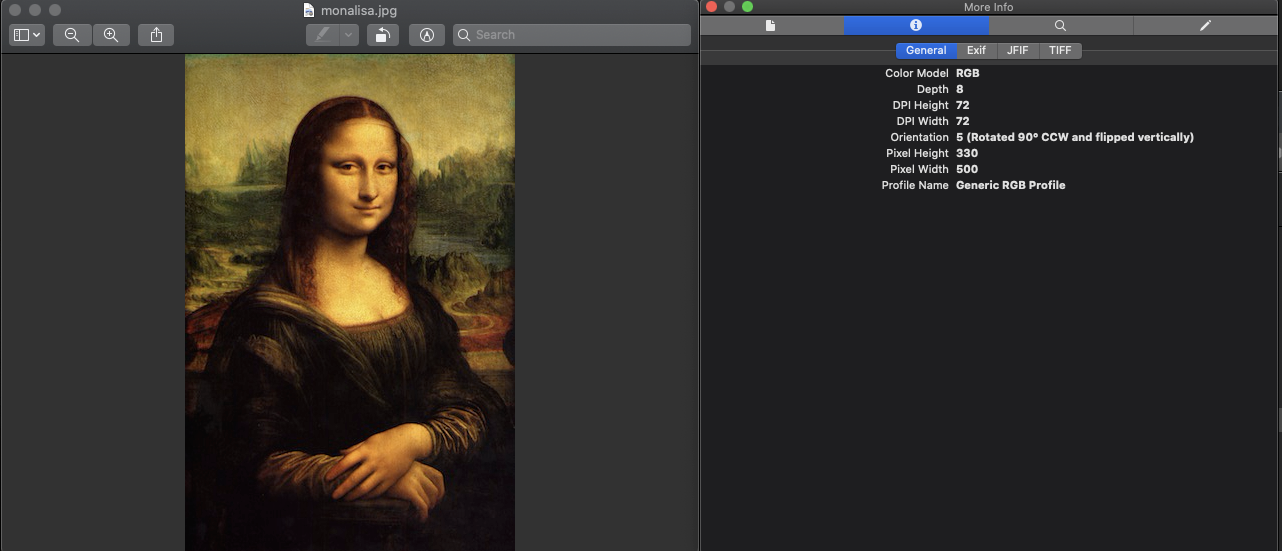
Task: Click the Mona Lisa image in Preview
Action: (350, 302)
